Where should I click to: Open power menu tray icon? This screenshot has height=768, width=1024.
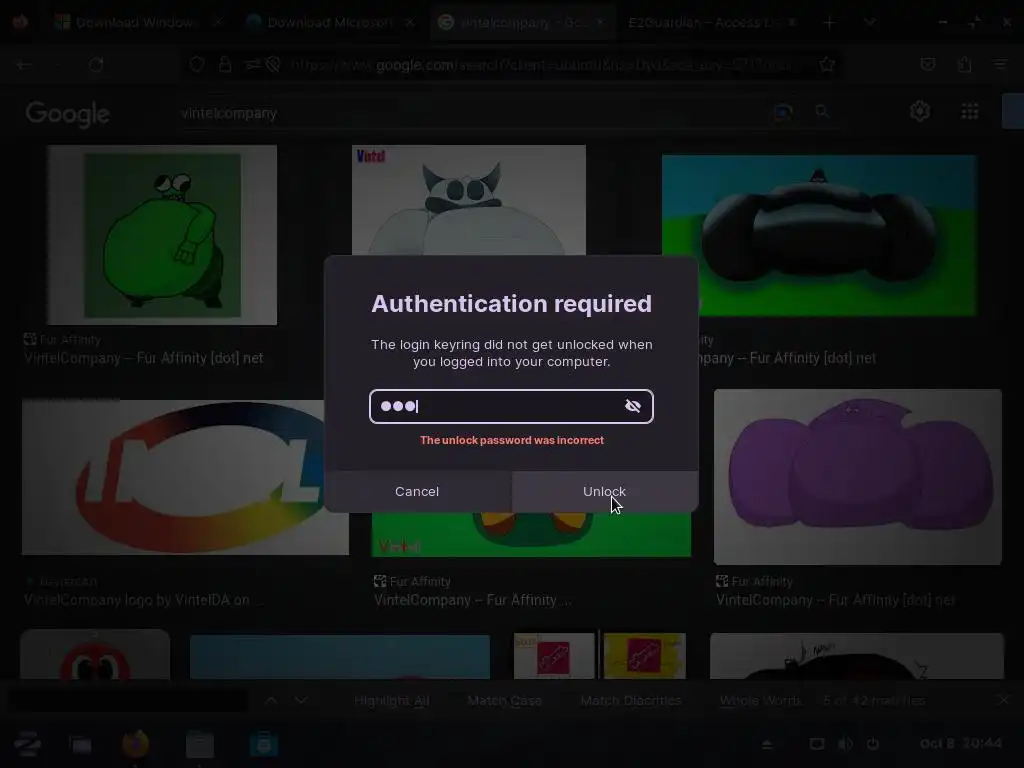pyautogui.click(x=872, y=744)
